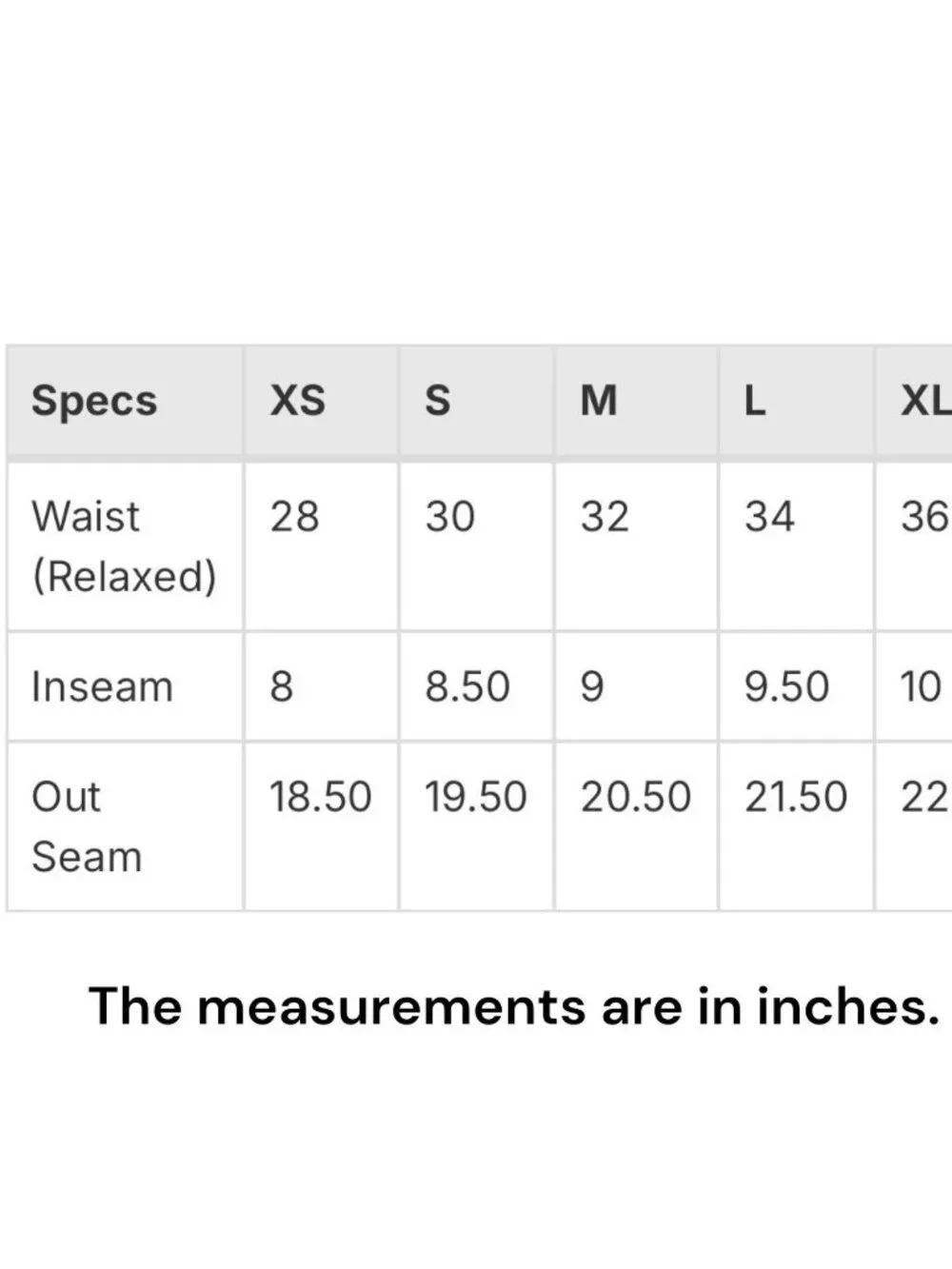Click the M out seam value 20.50
Image resolution: width=952 pixels, height=1269 pixels.
[x=636, y=797]
